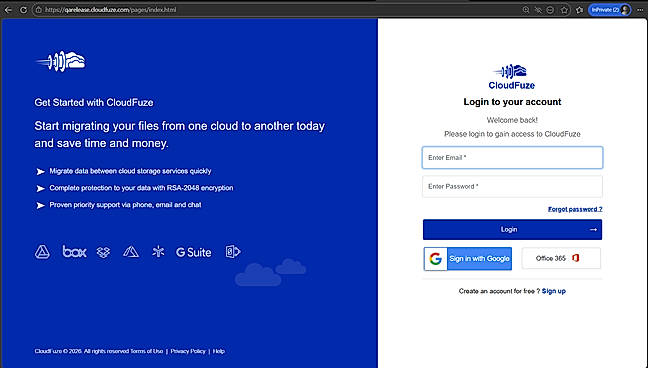Click the Egnyte star-shaped logo icon
648x368 pixels.
[x=158, y=251]
